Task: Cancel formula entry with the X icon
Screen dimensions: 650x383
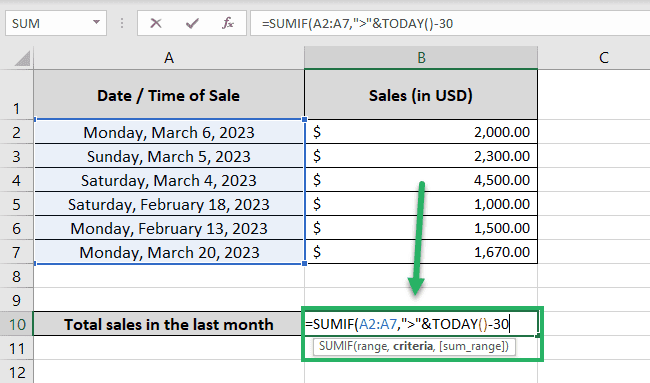Action: 156,23
